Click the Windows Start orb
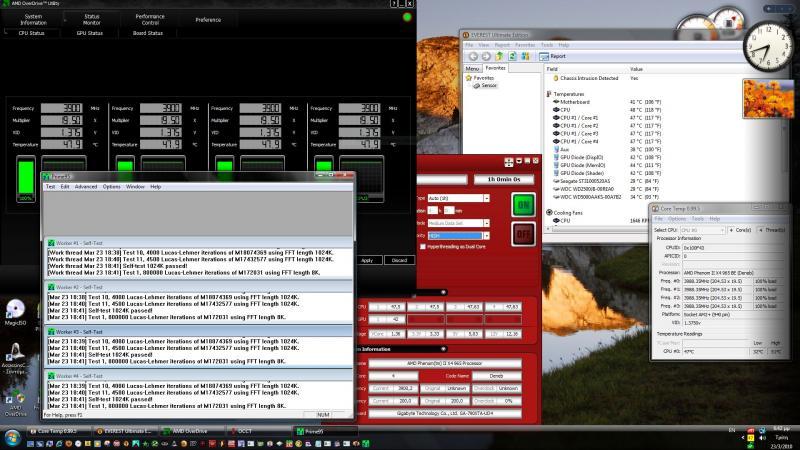The width and height of the screenshot is (800, 450). click(x=12, y=437)
